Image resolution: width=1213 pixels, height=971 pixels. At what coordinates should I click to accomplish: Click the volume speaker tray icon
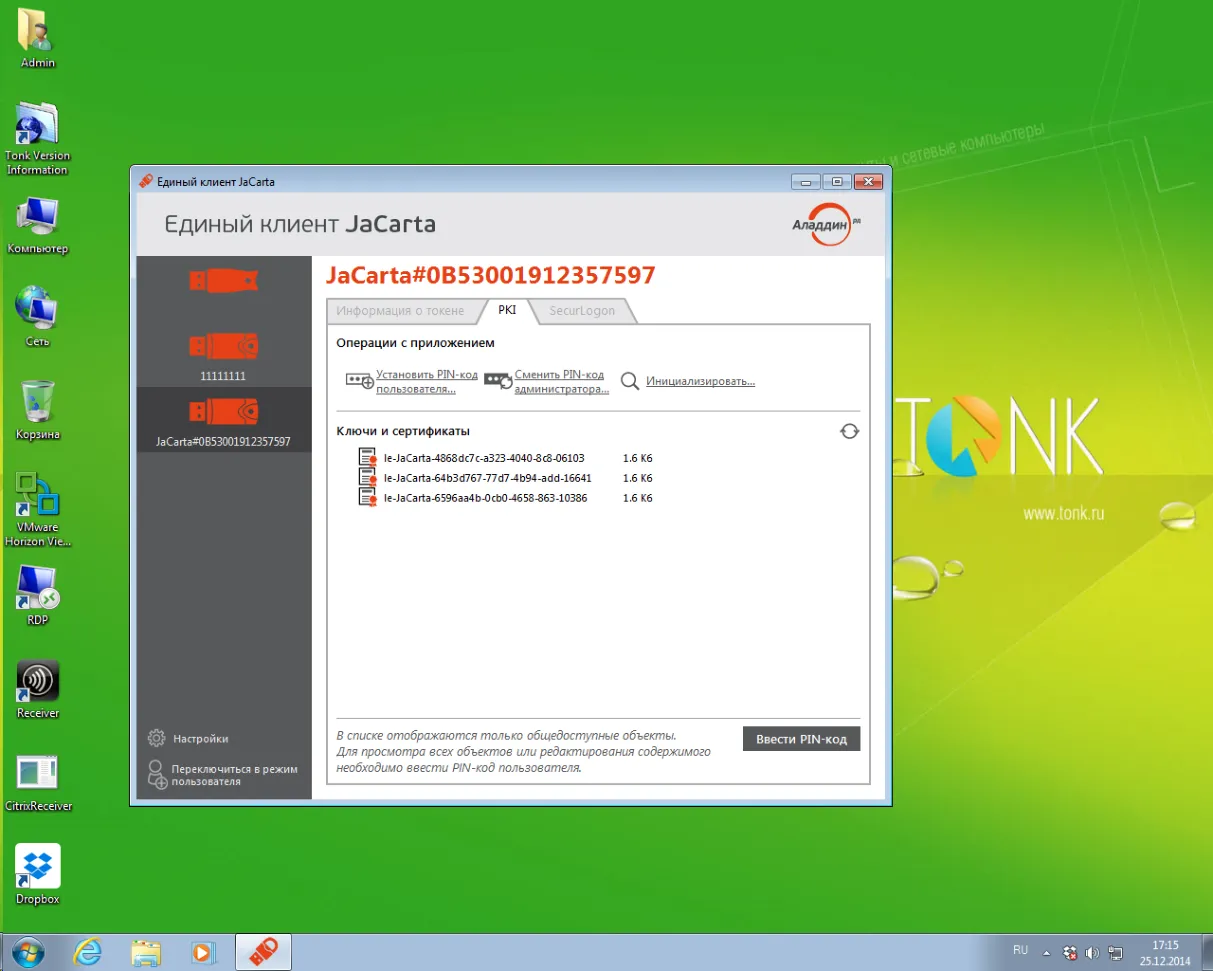1092,952
